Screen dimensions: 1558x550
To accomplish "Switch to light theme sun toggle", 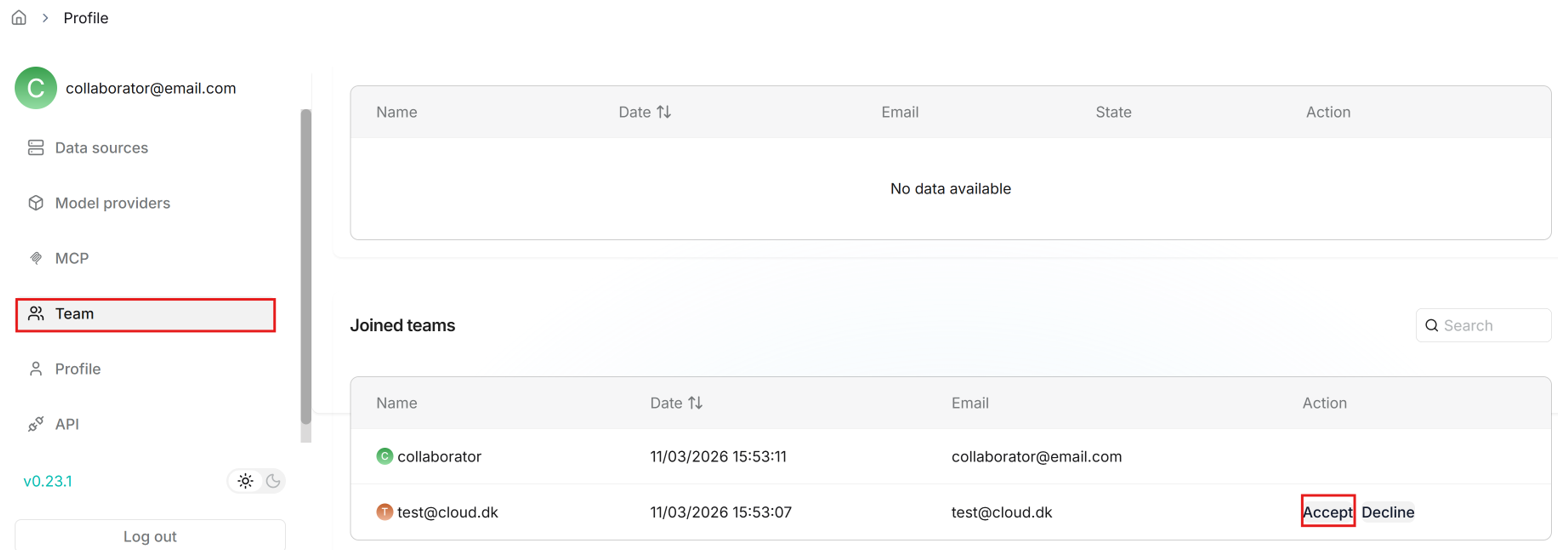I will coord(245,481).
